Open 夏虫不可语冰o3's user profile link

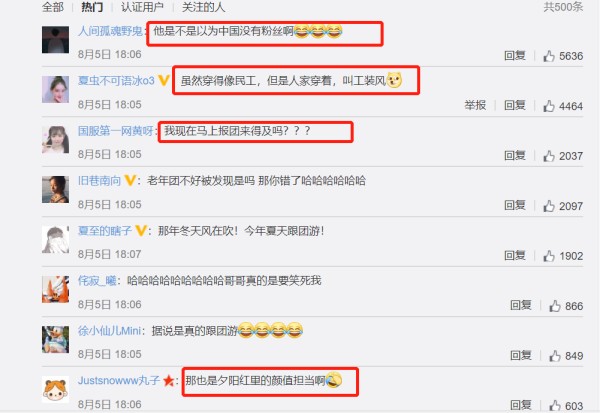pos(116,81)
